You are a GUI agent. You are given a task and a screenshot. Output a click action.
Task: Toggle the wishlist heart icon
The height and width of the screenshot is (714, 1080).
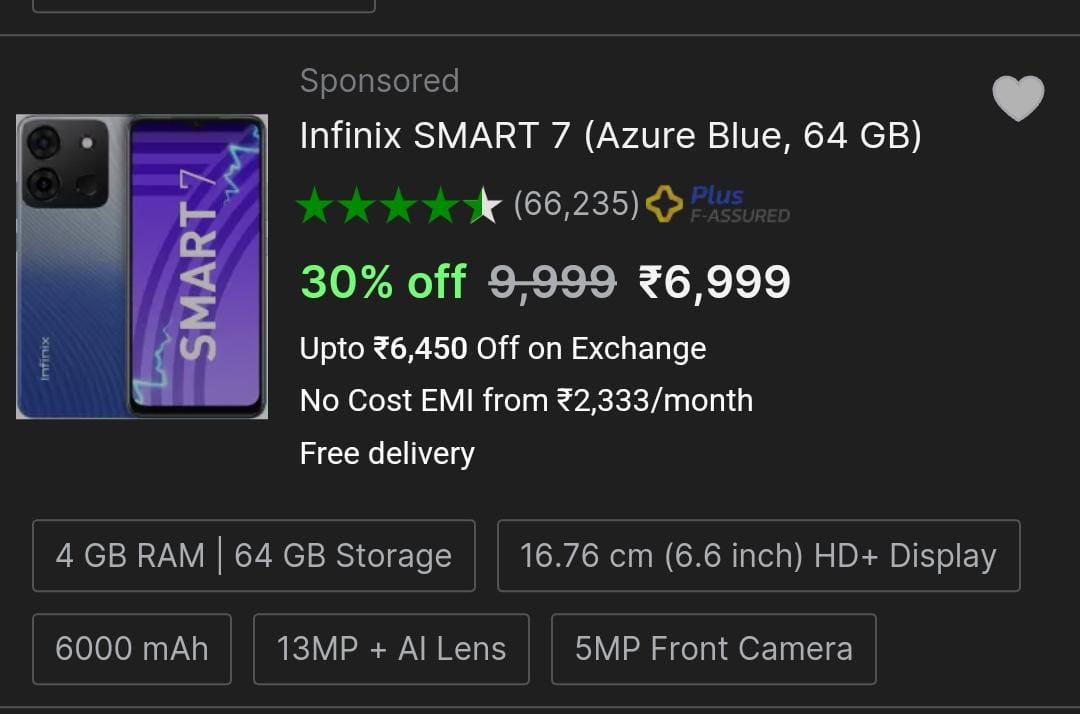coord(1018,99)
